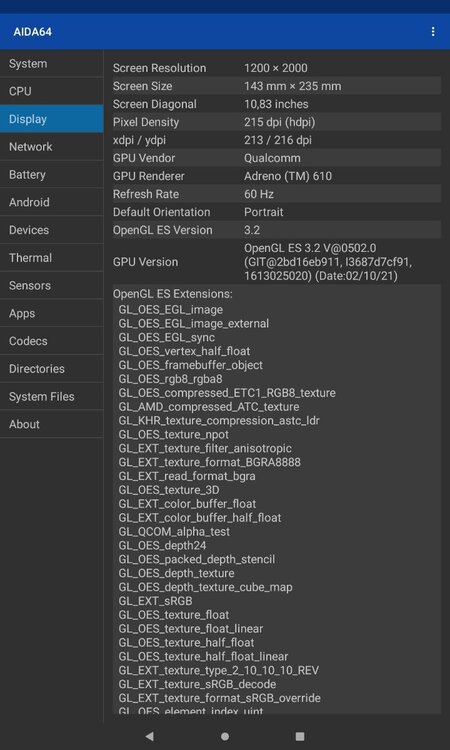450x750 pixels.
Task: Open the Network section
Action: [x=52, y=146]
